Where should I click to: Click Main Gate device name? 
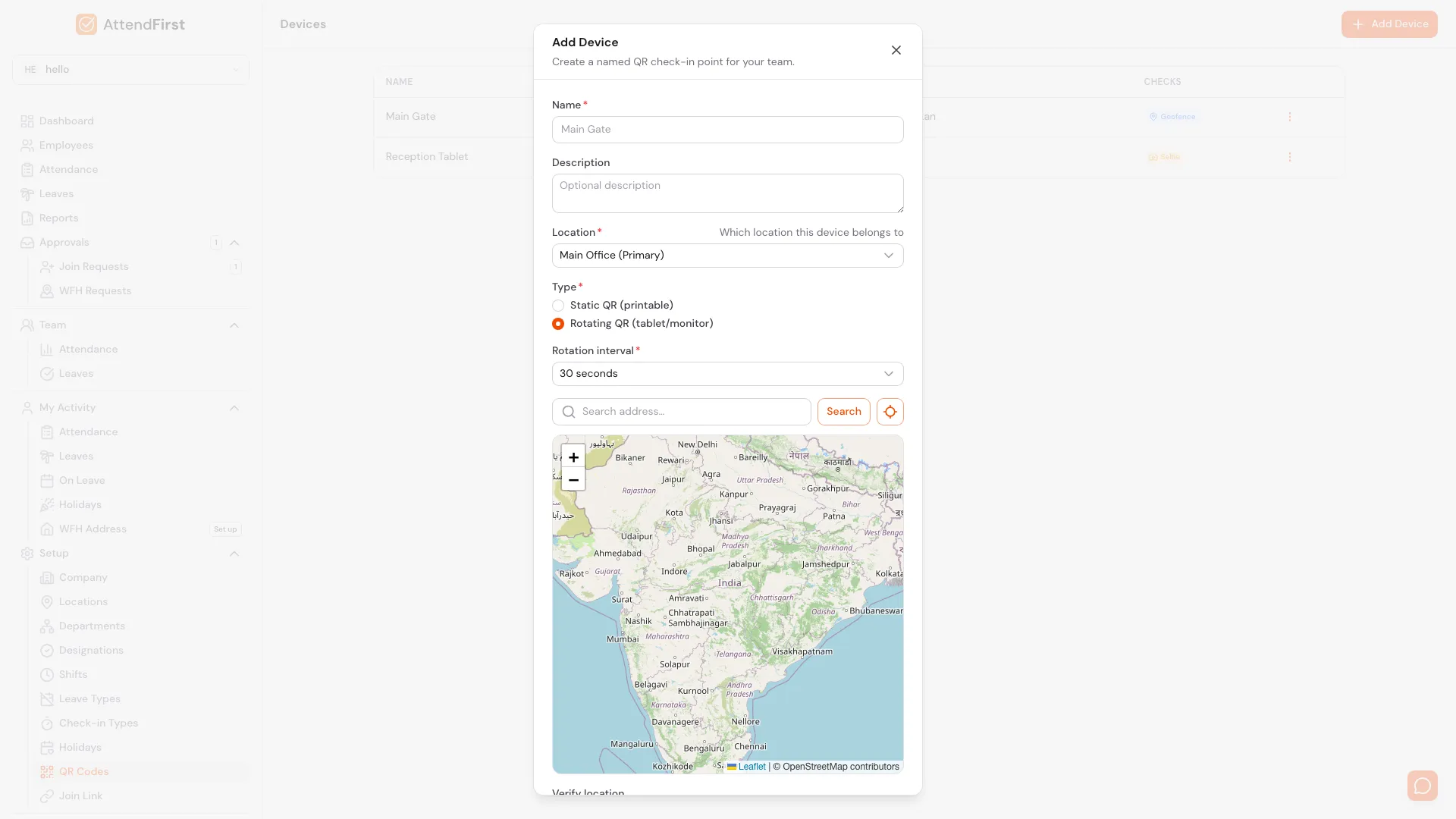410,117
